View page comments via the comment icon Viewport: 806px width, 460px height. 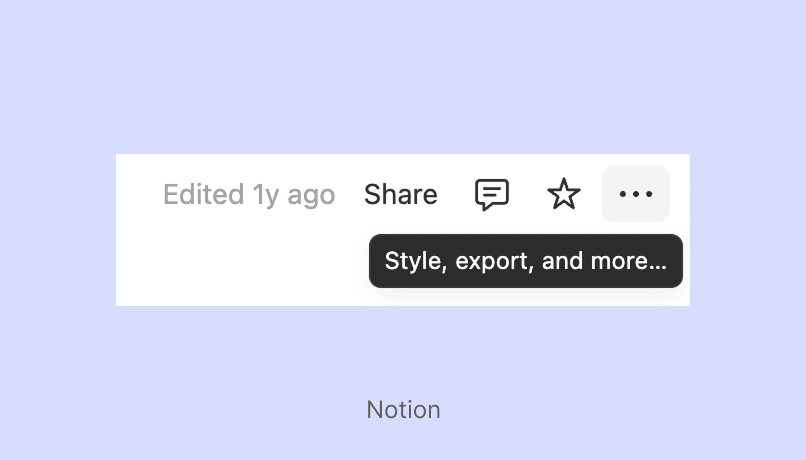click(492, 194)
